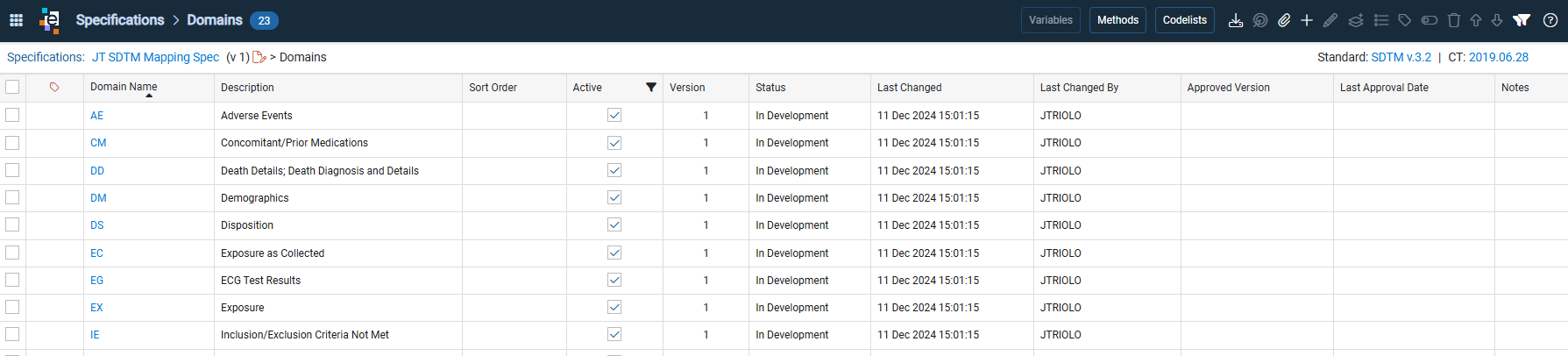Click the add layers stack icon
This screenshot has height=356, width=1568.
[1356, 20]
